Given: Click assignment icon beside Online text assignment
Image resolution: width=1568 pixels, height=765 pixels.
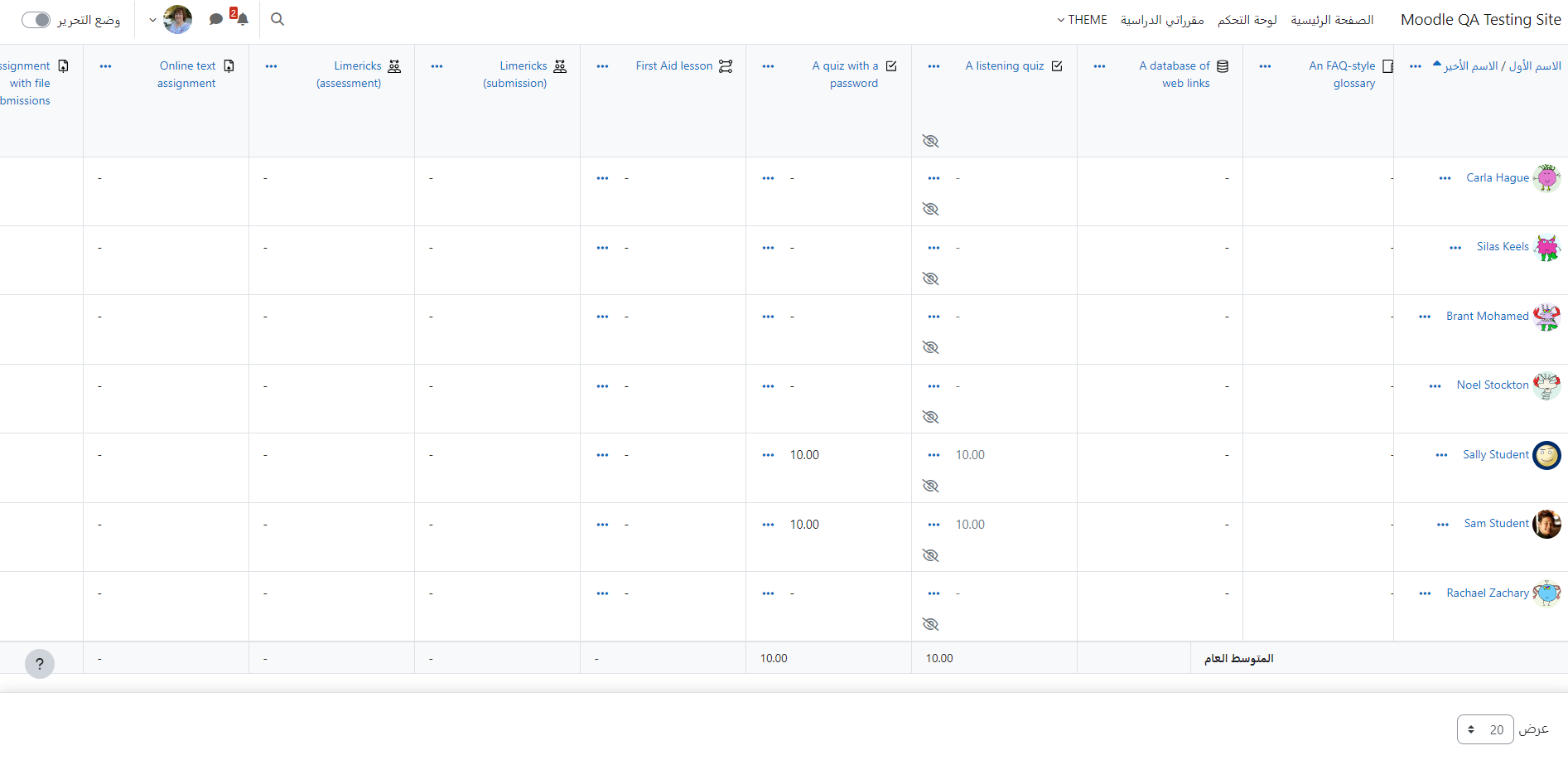Looking at the screenshot, I should point(229,66).
